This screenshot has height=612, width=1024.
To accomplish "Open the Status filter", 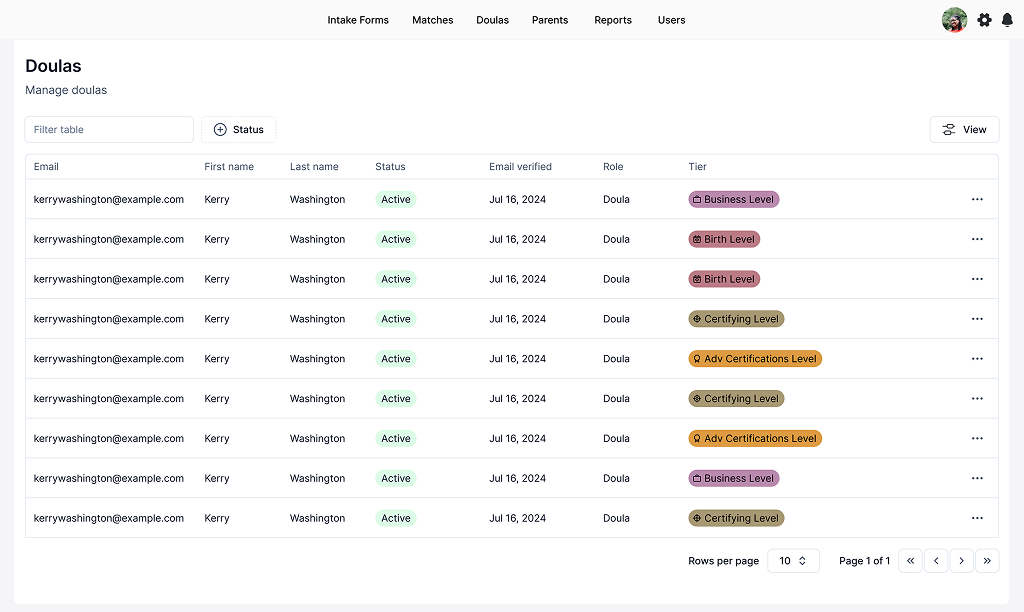I will tap(239, 129).
